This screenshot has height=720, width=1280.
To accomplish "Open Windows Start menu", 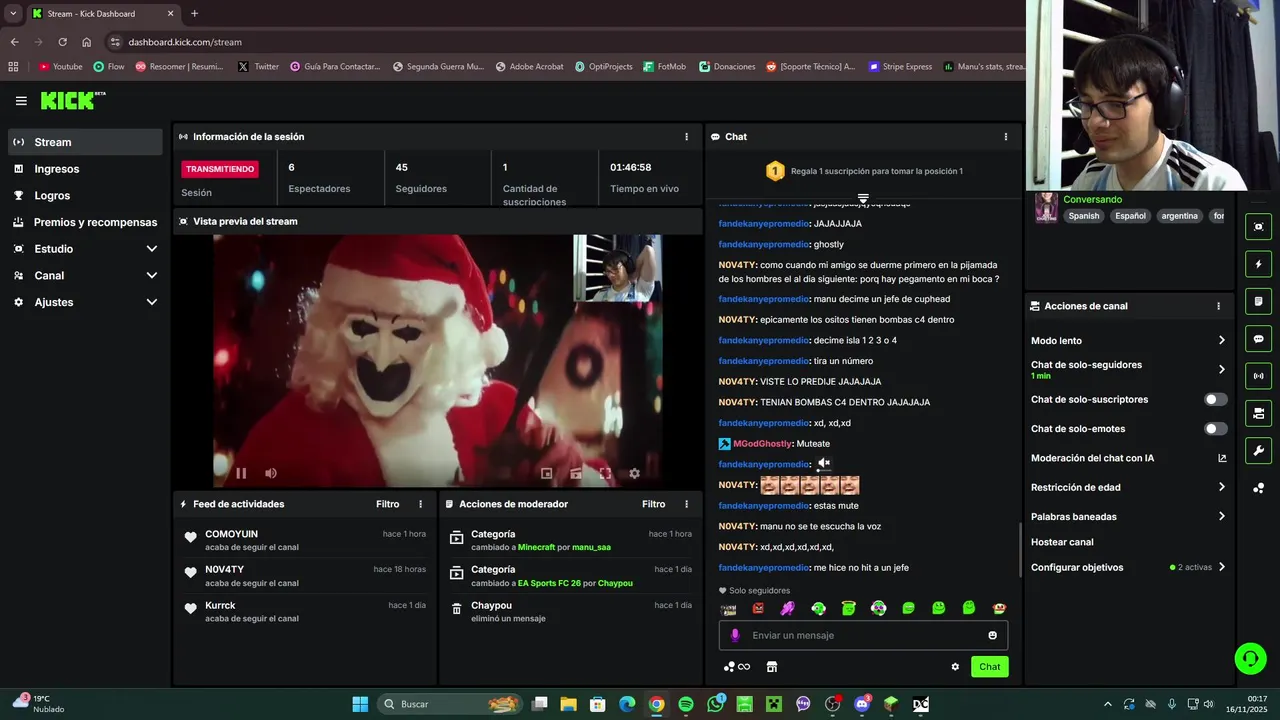I will pos(360,704).
